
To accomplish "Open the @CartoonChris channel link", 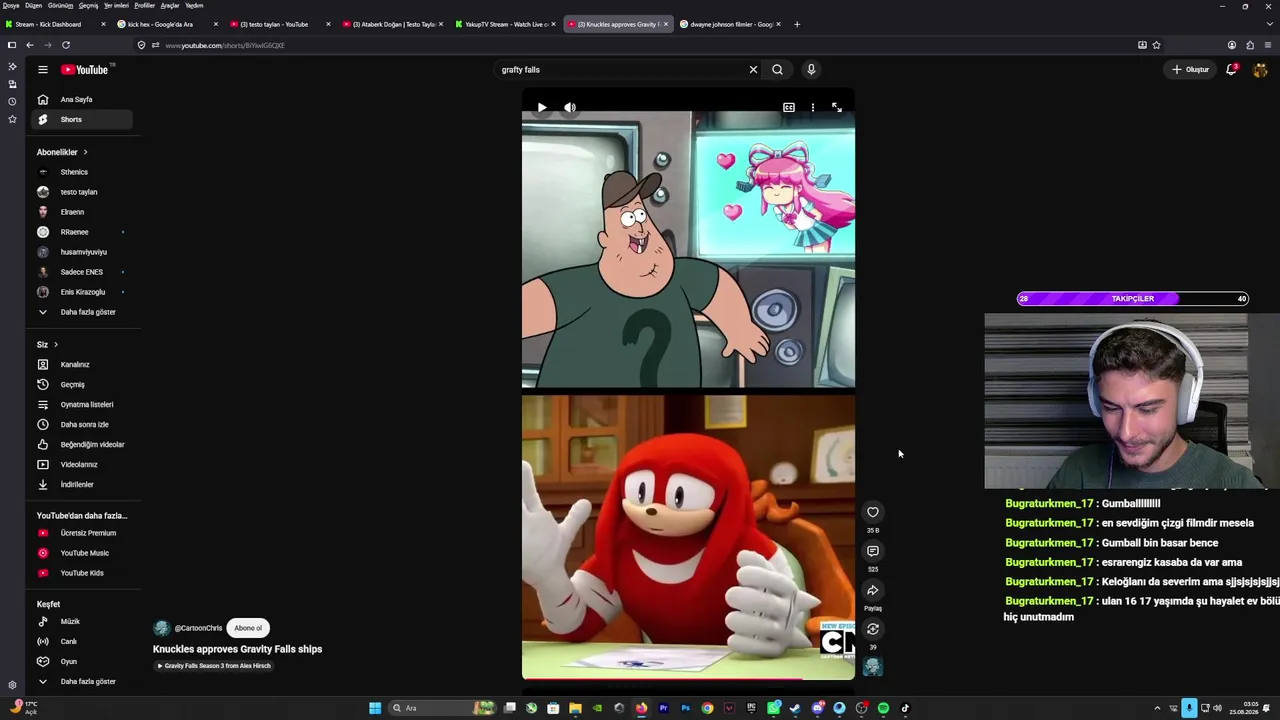I will pos(198,628).
